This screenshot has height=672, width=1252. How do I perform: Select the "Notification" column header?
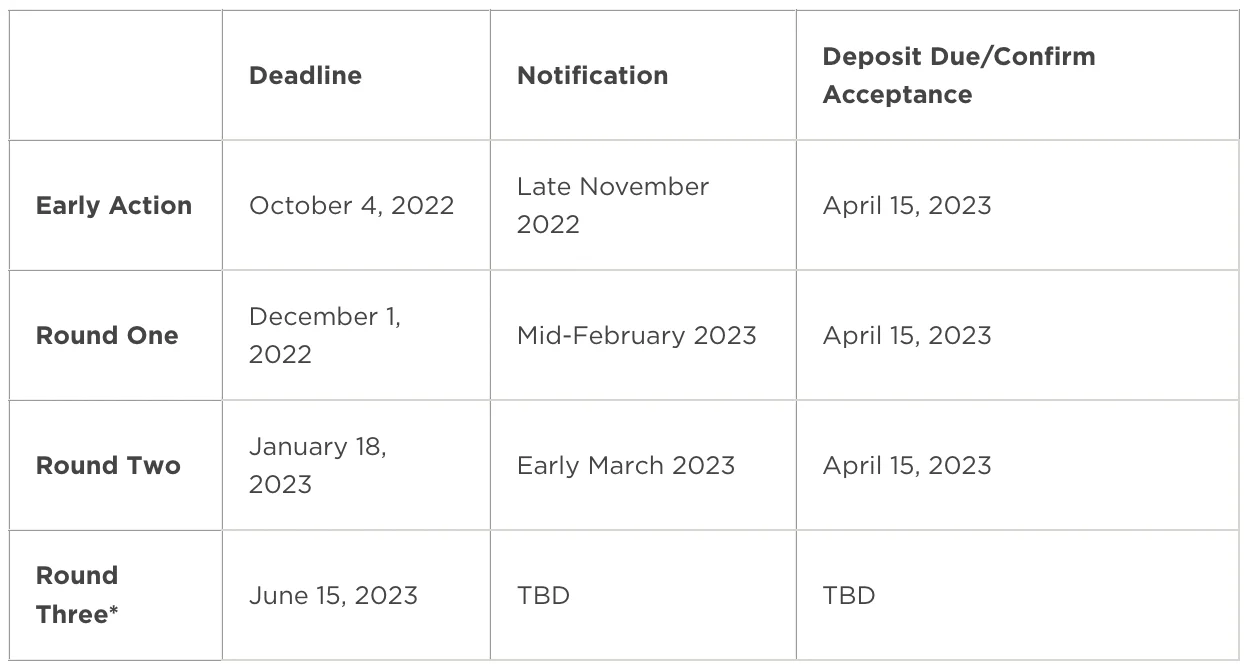(592, 75)
